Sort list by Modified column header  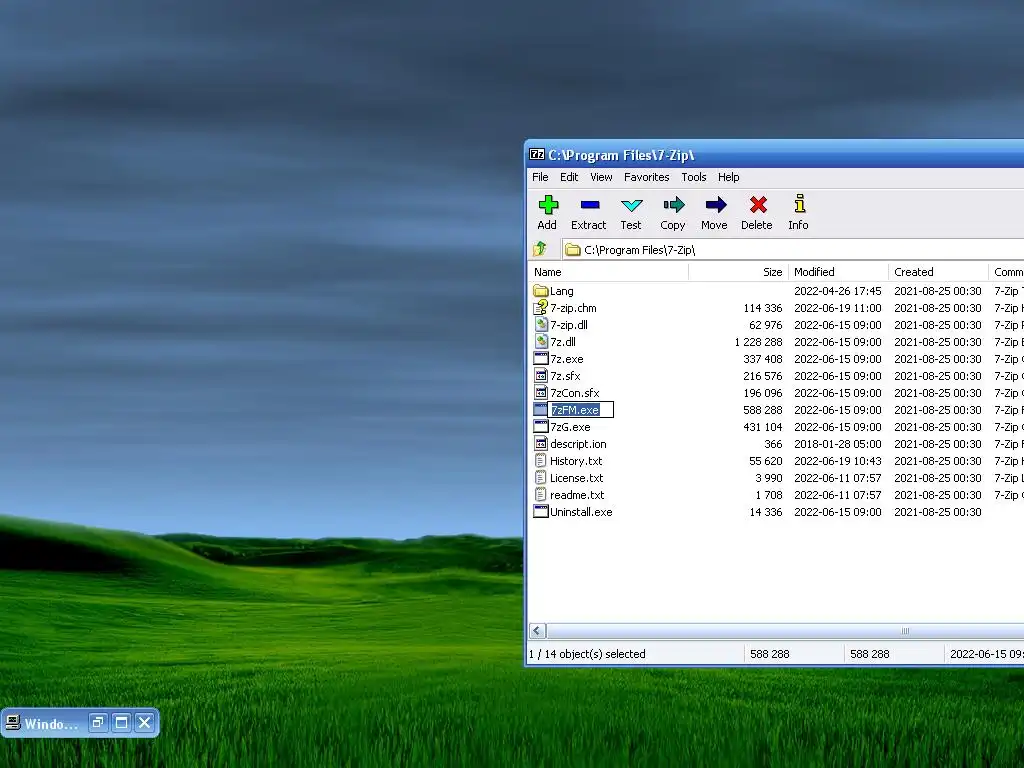(839, 272)
